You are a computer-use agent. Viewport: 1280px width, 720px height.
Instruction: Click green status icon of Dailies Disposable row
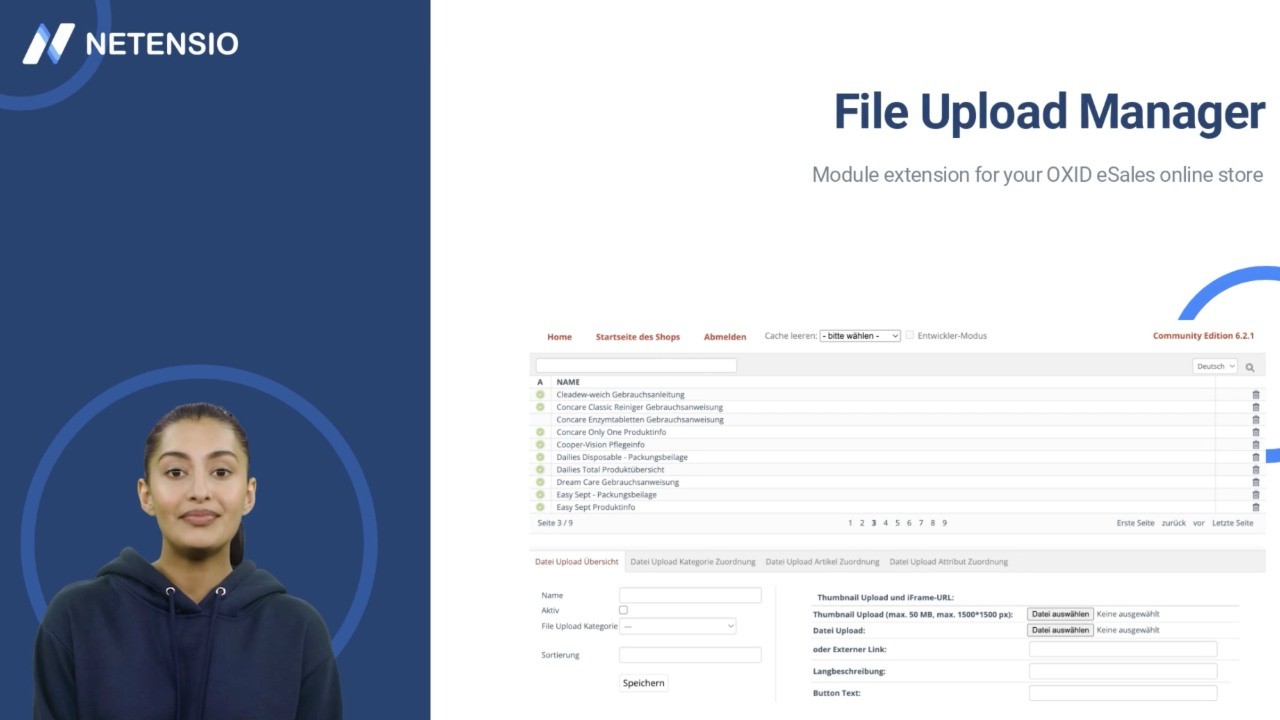pyautogui.click(x=540, y=457)
